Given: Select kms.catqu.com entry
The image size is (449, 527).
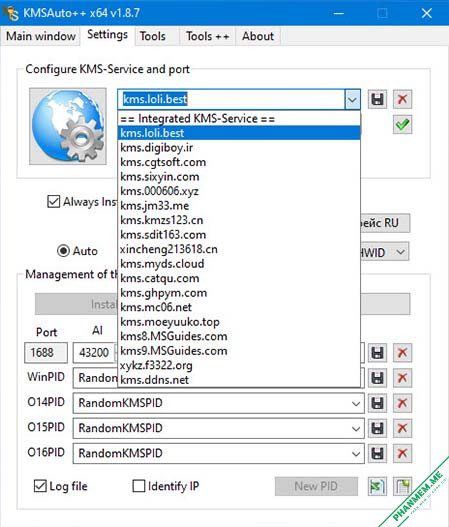Looking at the screenshot, I should (x=239, y=278).
